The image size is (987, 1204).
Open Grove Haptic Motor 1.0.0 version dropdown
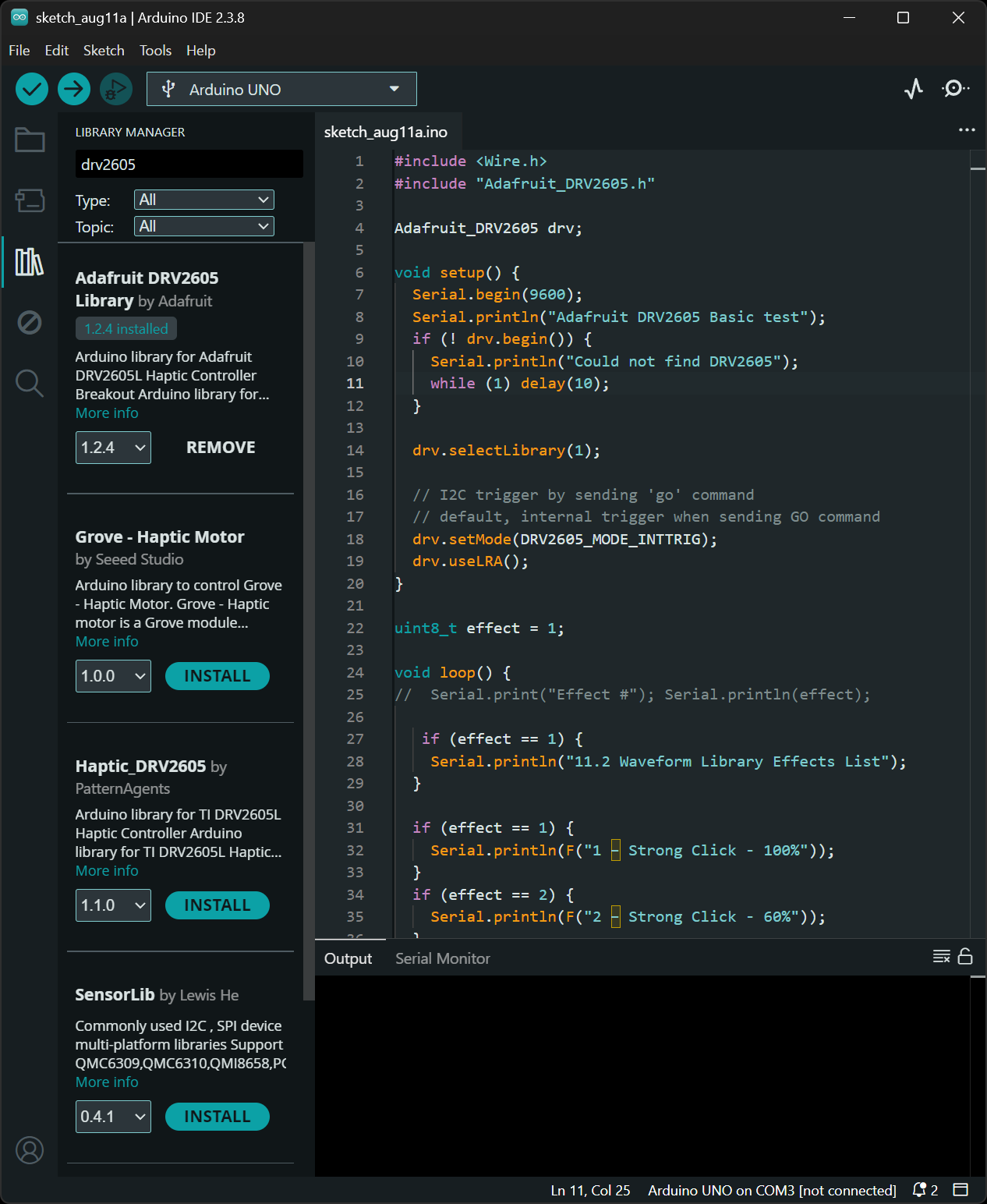point(113,676)
